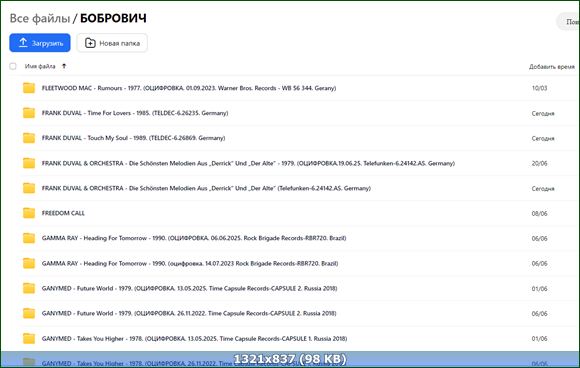
Task: Open folder icon of FRANK DUVAL Touch My Soul
Action: click(x=29, y=138)
